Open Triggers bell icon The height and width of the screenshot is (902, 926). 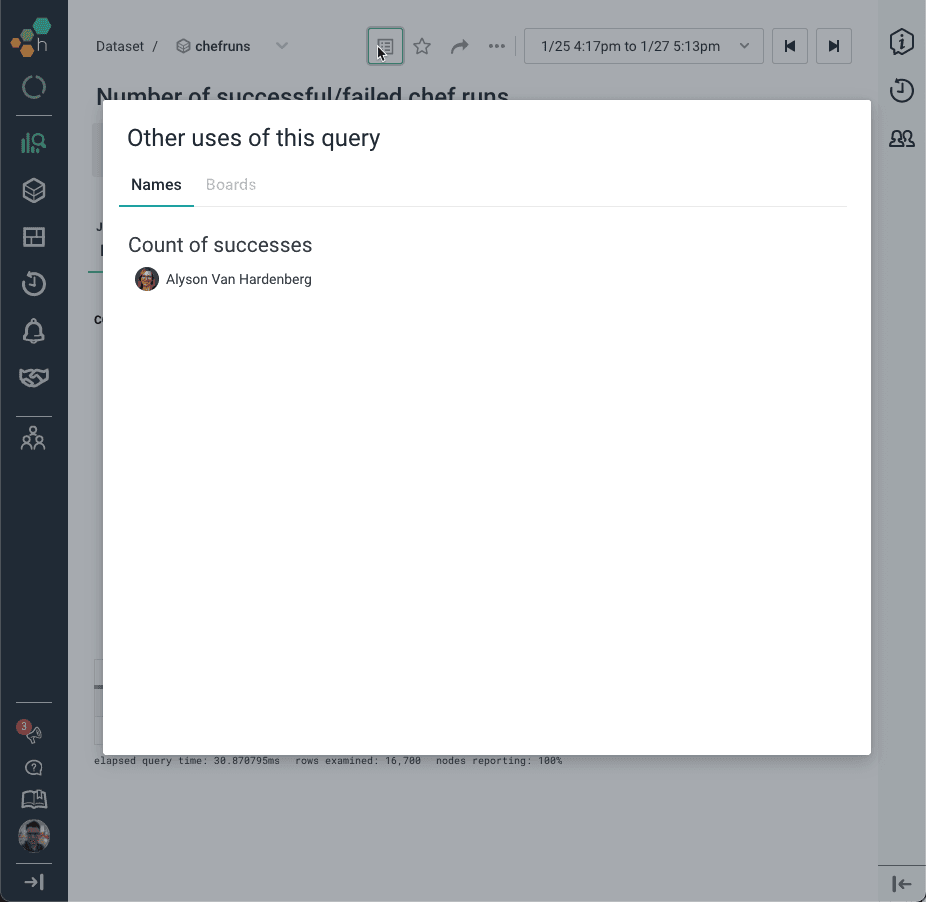tap(34, 331)
